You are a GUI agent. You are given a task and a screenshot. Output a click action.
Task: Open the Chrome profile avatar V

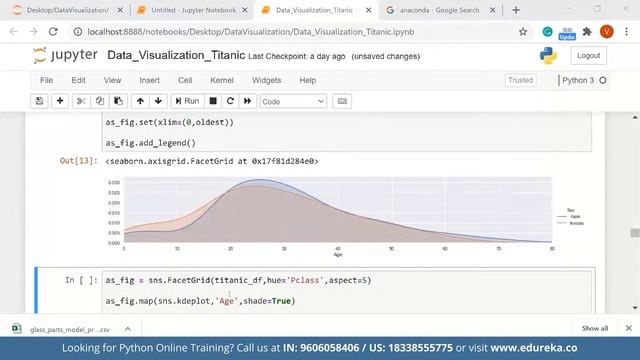607,31
